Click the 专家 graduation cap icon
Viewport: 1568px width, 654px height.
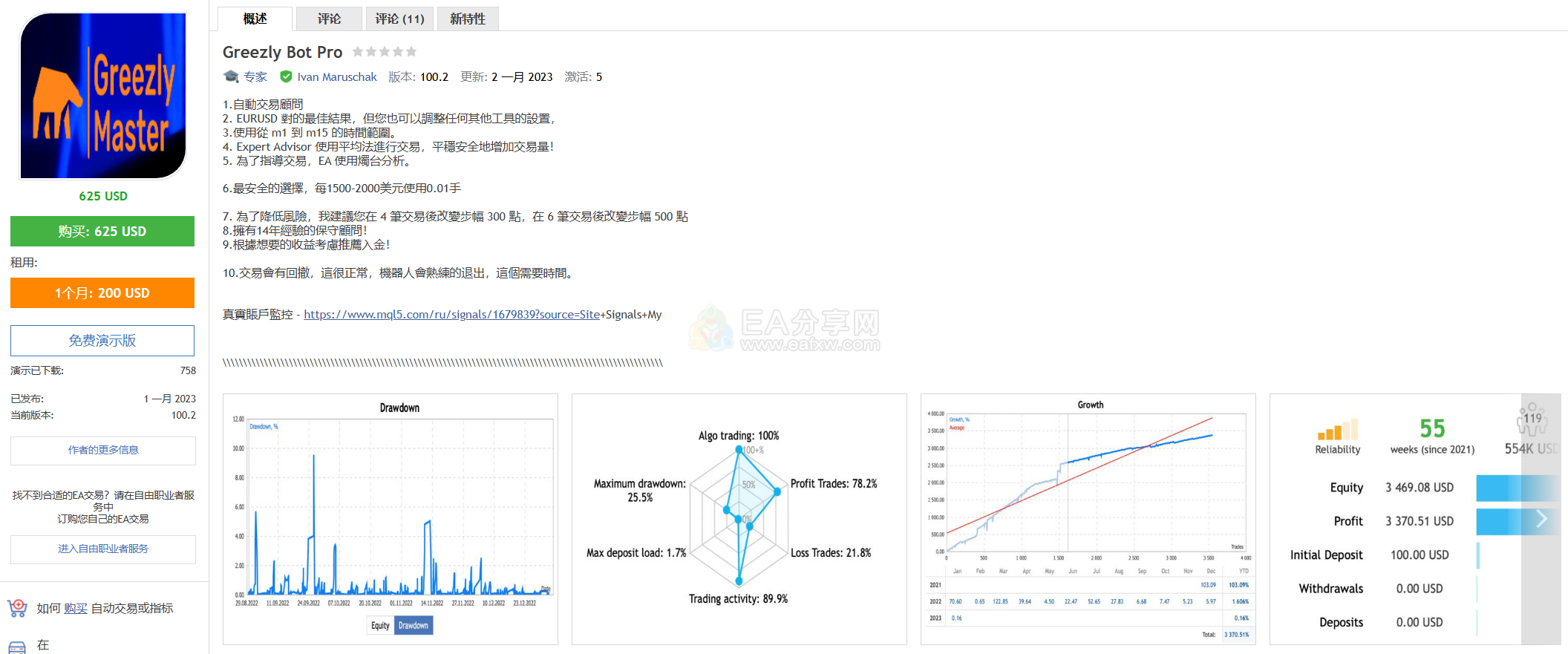click(231, 76)
